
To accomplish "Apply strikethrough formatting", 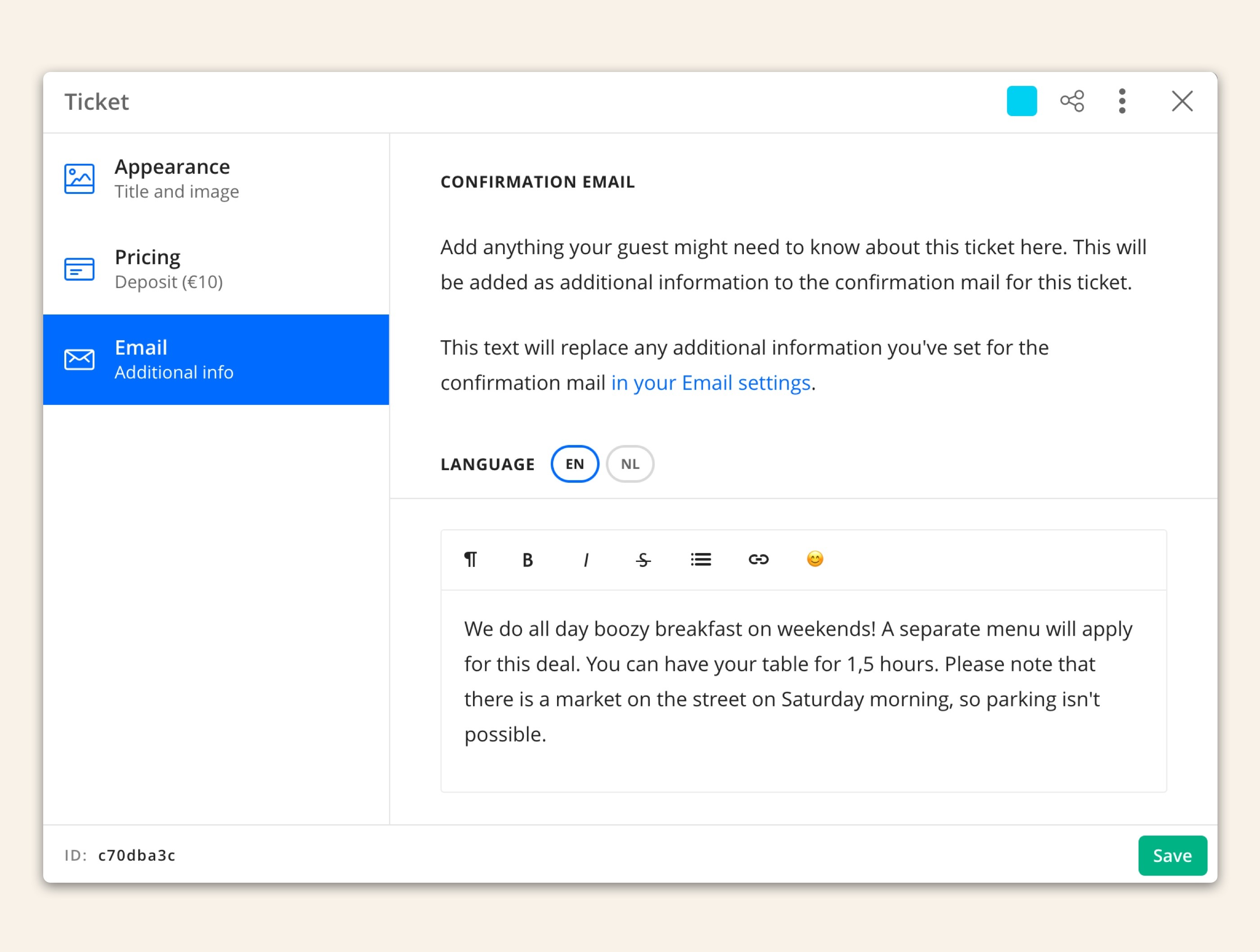I will tap(643, 560).
